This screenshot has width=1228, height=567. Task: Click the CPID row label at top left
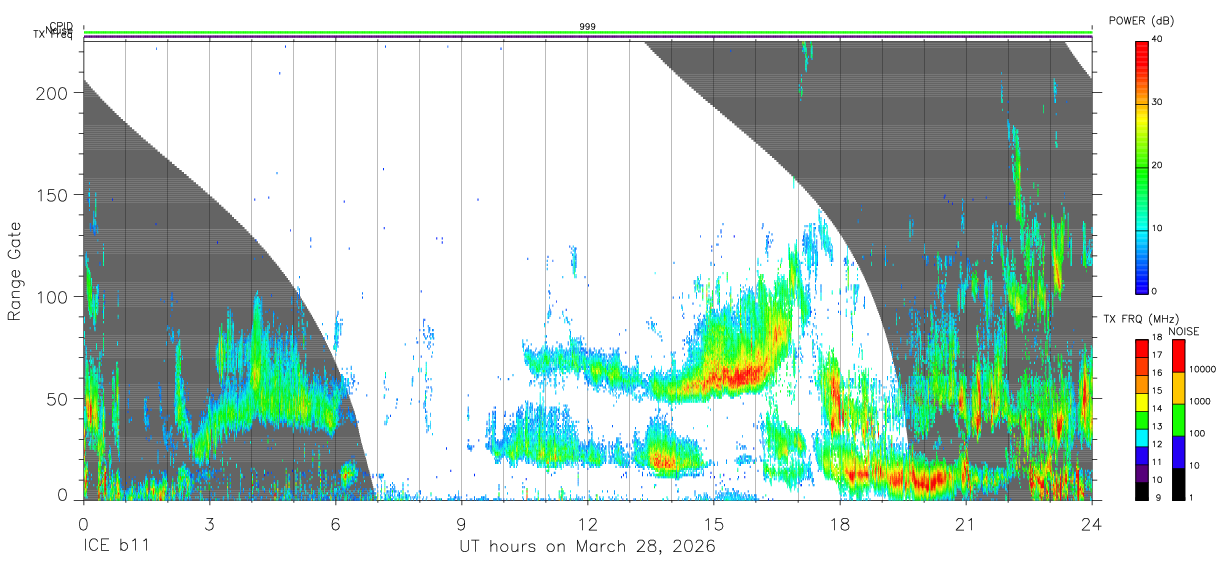click(x=61, y=27)
